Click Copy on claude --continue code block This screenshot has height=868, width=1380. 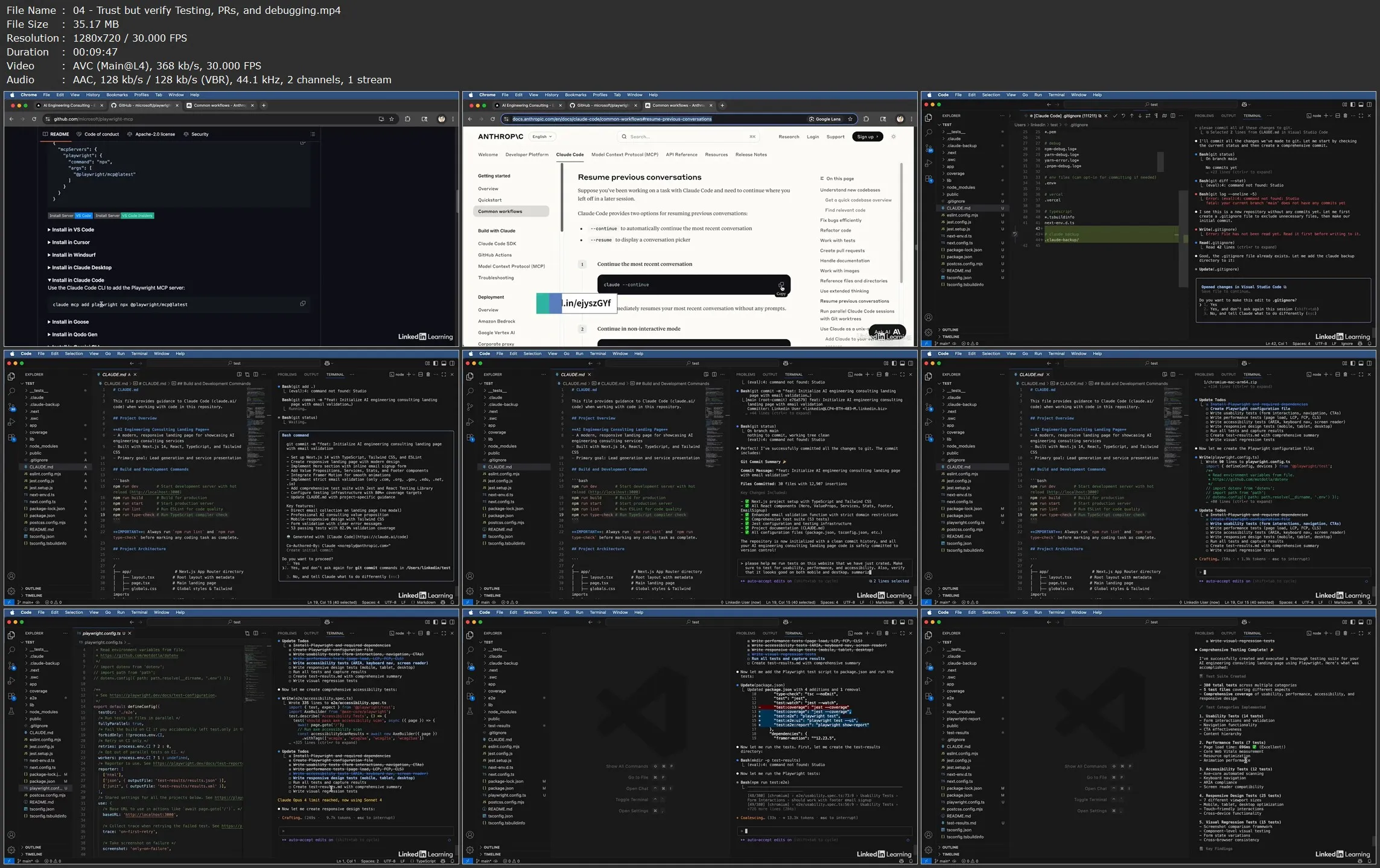pyautogui.click(x=781, y=285)
